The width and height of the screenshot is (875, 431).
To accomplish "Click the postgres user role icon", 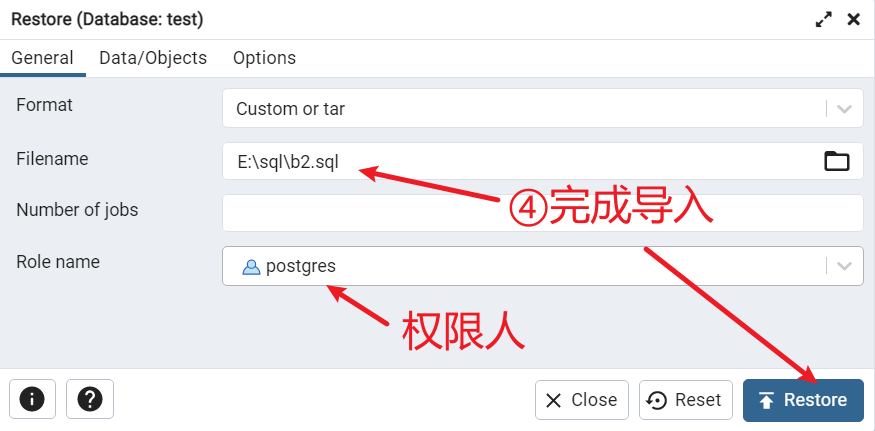I will [251, 267].
